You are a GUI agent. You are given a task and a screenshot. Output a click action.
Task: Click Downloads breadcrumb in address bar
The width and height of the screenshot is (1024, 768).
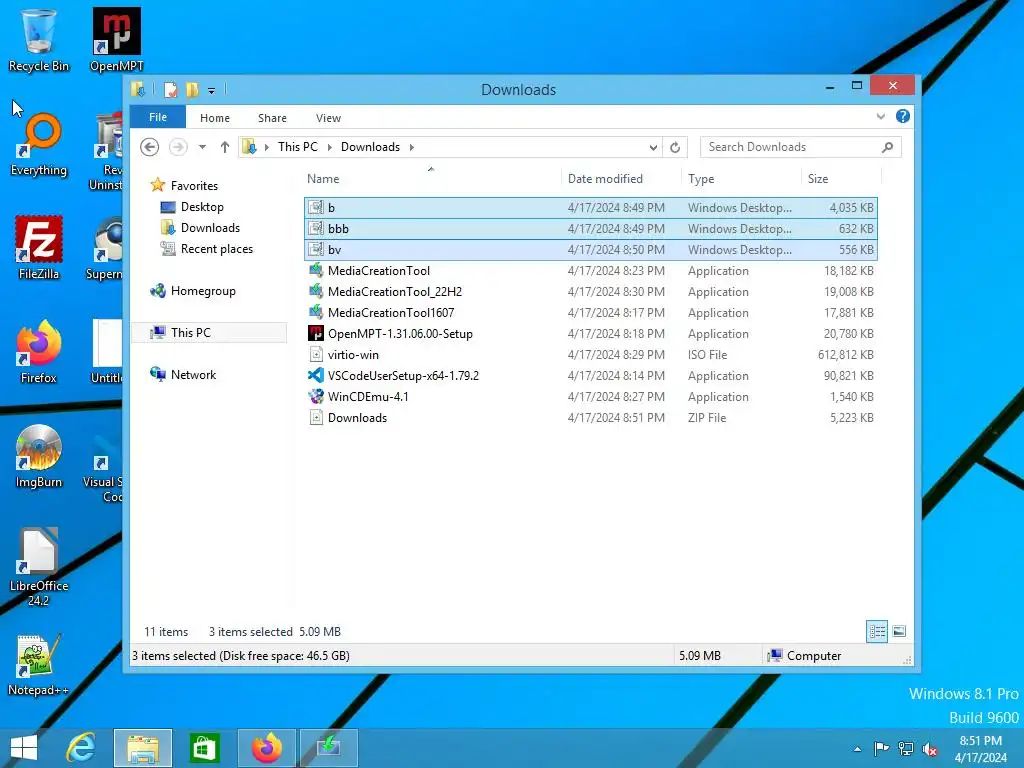coord(370,147)
